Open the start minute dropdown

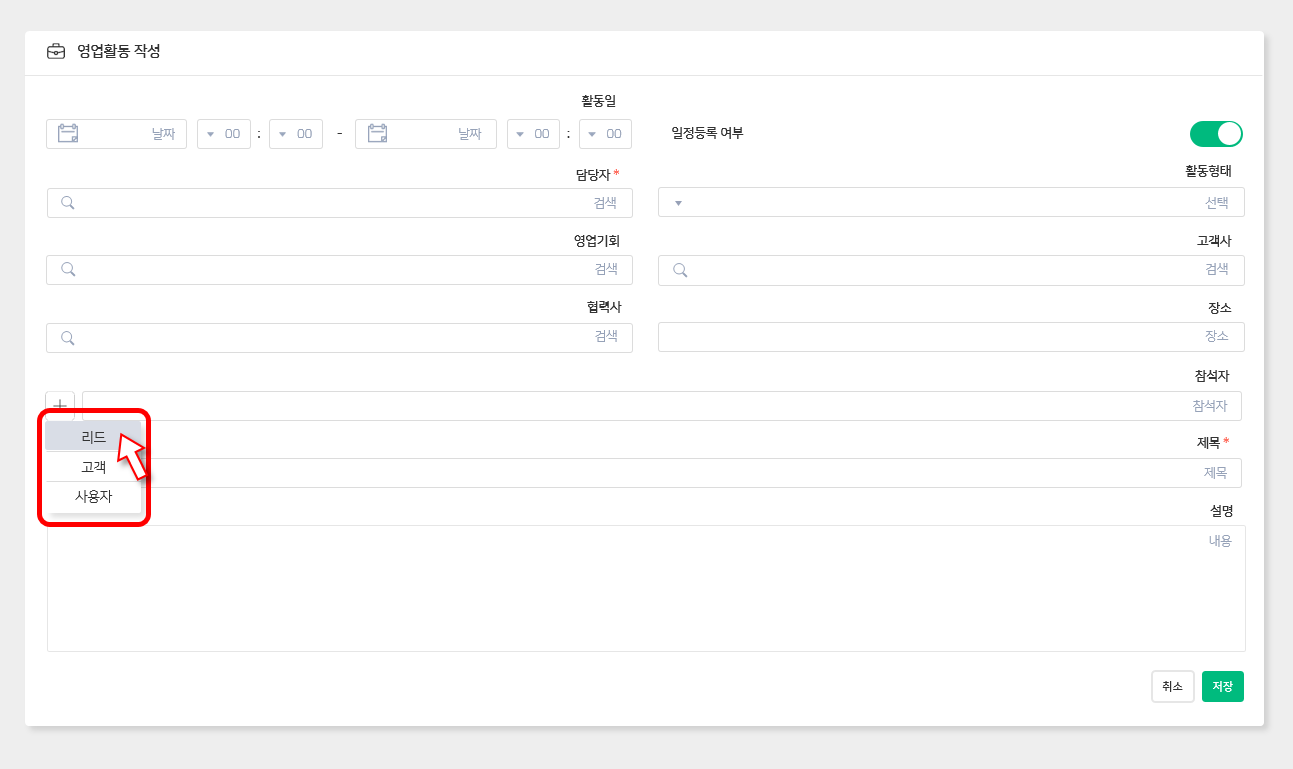tap(295, 134)
